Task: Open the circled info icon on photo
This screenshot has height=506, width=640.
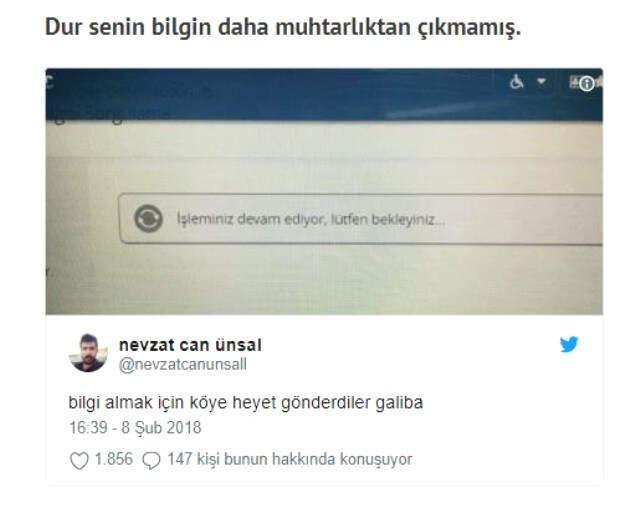Action: pos(587,84)
